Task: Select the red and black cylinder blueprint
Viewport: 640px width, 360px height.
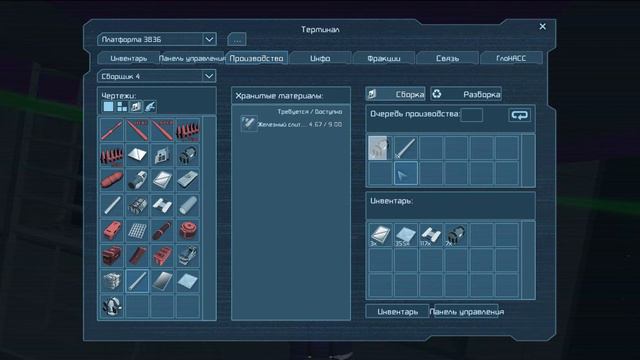Action: pyautogui.click(x=162, y=231)
